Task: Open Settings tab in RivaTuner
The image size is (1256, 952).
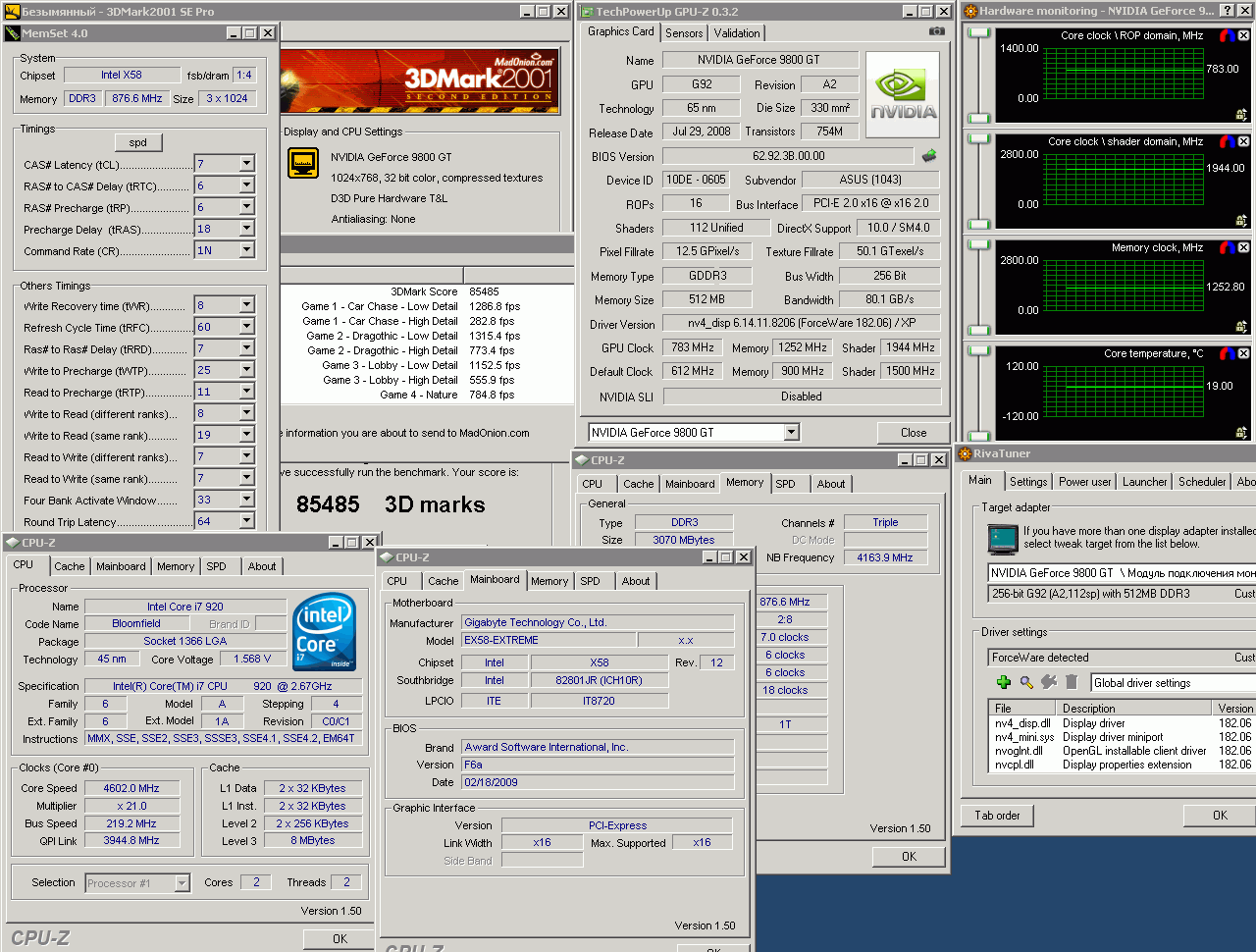Action: pyautogui.click(x=1028, y=482)
